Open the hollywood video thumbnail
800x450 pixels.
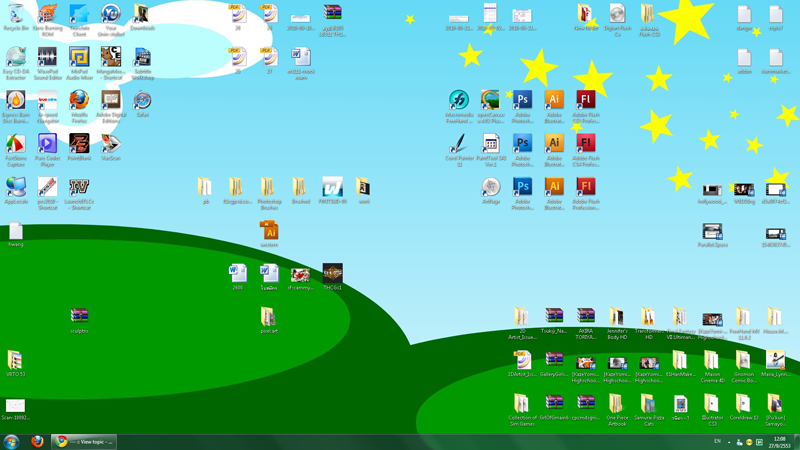[x=712, y=193]
